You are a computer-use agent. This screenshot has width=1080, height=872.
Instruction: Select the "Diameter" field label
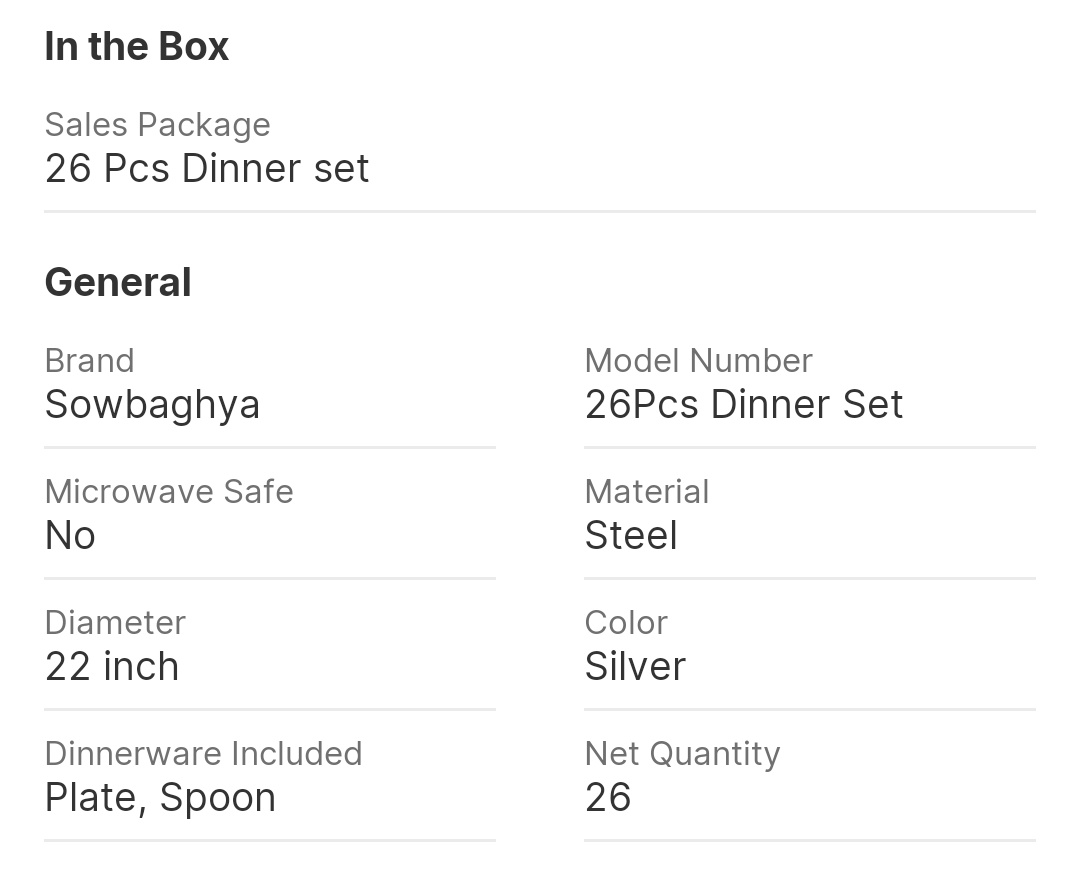[115, 623]
